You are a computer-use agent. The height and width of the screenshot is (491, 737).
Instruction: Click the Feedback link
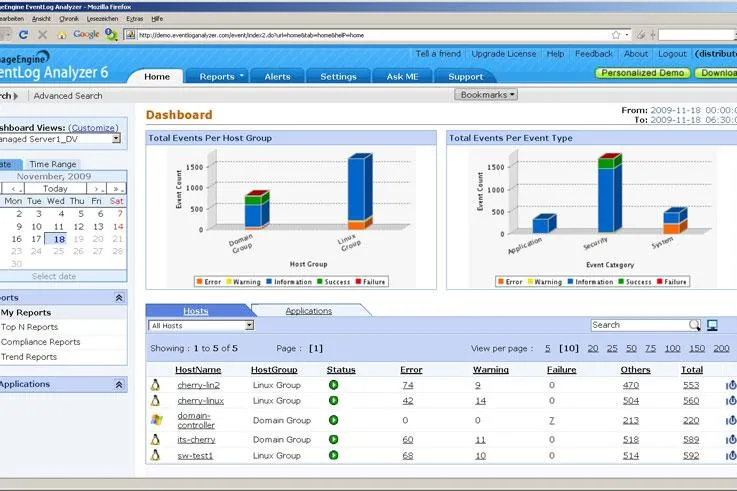594,54
